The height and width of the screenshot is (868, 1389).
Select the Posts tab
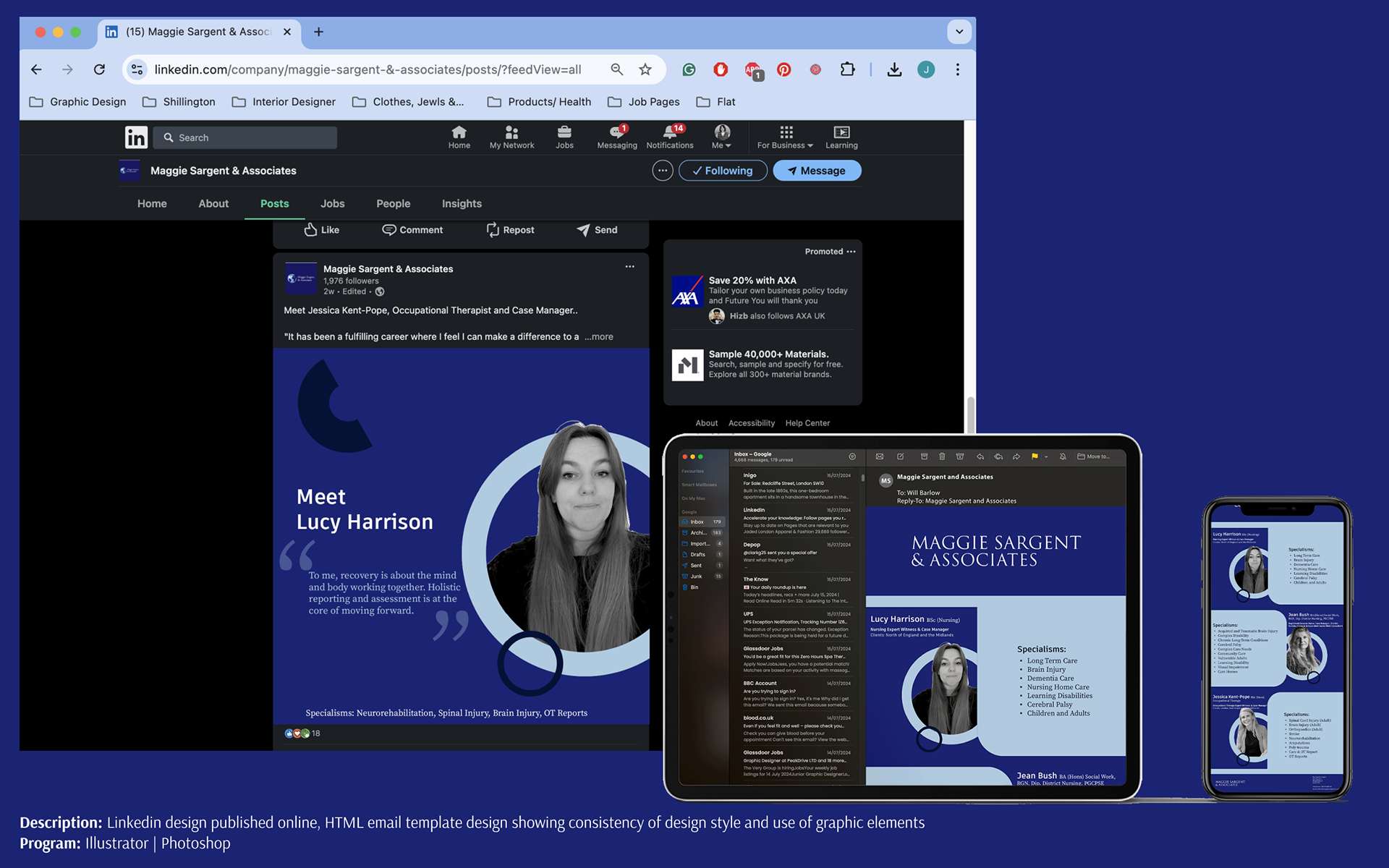[x=274, y=203]
